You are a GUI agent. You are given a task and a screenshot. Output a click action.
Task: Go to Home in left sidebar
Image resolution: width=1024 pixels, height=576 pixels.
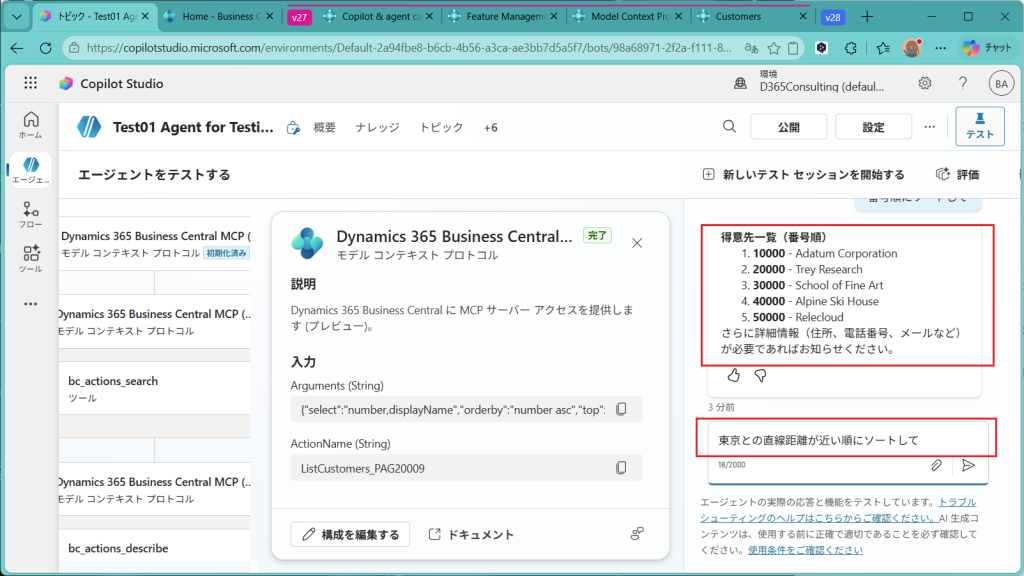click(30, 125)
